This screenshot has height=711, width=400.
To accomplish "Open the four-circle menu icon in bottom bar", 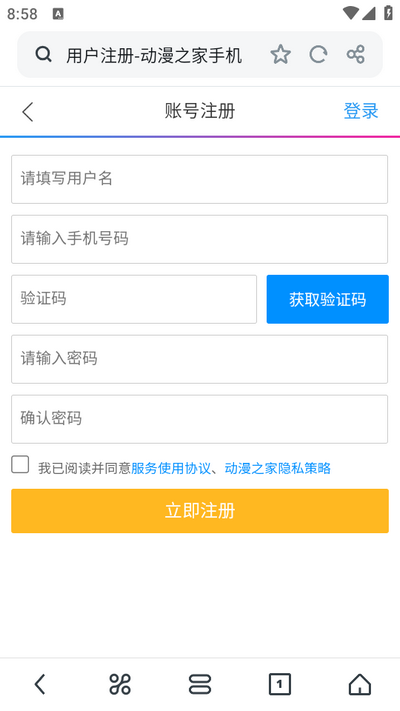I will click(120, 684).
